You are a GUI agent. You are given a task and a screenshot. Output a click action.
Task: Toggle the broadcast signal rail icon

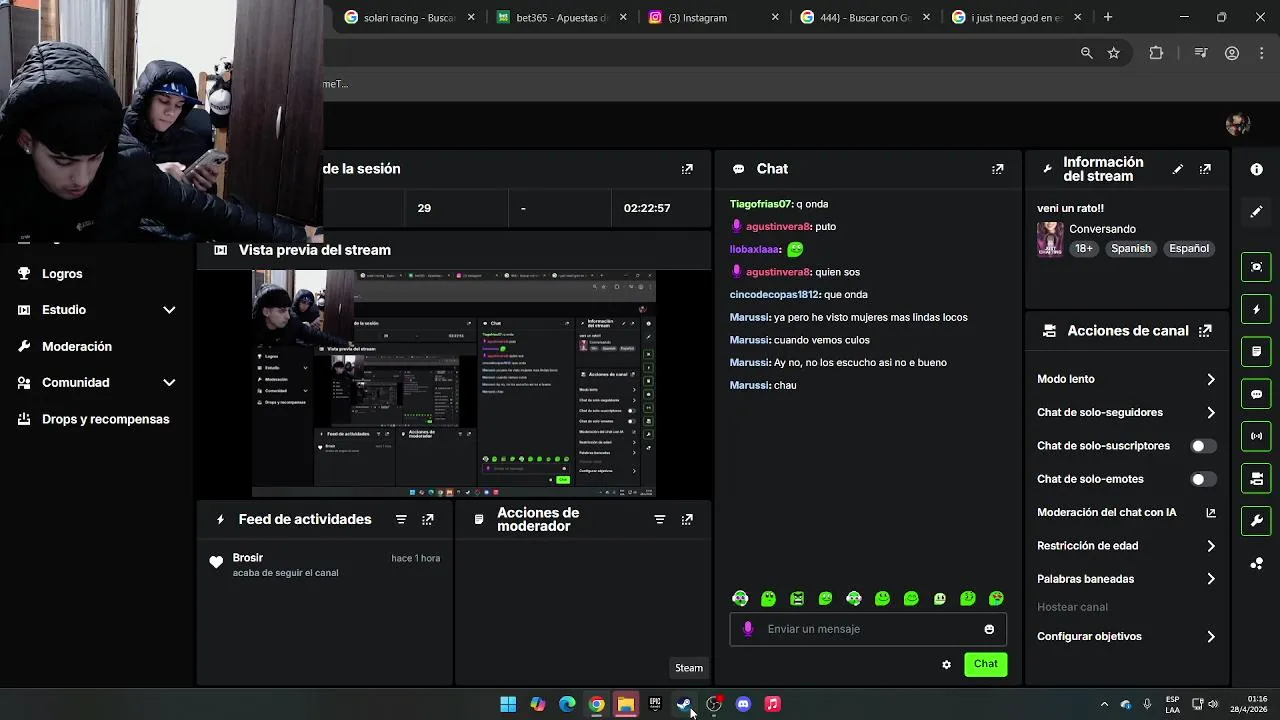(x=1257, y=436)
